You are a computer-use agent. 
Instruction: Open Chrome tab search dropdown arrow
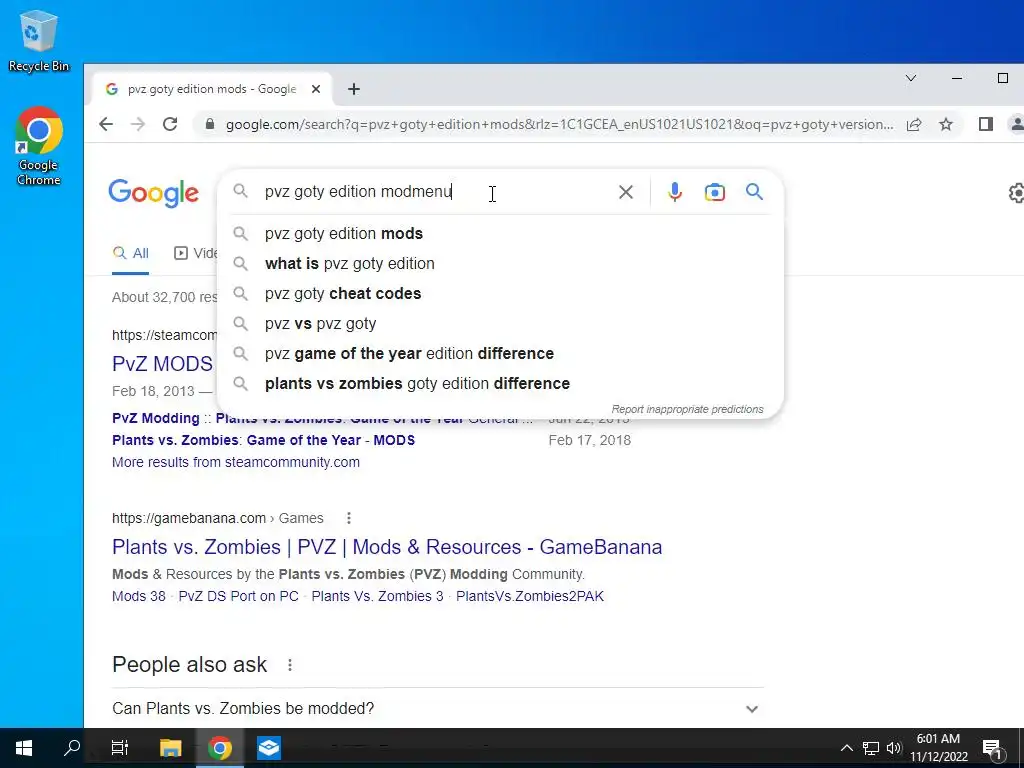[910, 78]
